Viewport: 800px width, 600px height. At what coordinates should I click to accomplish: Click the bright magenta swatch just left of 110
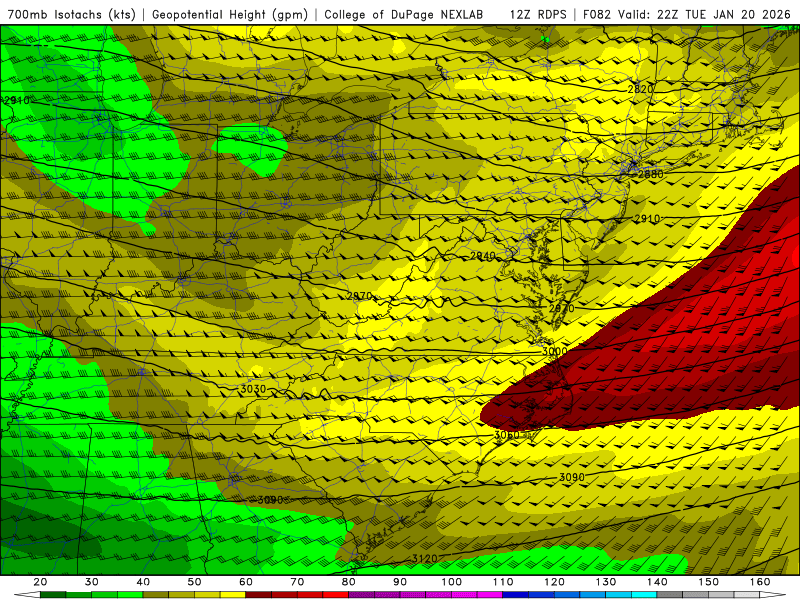click(490, 595)
